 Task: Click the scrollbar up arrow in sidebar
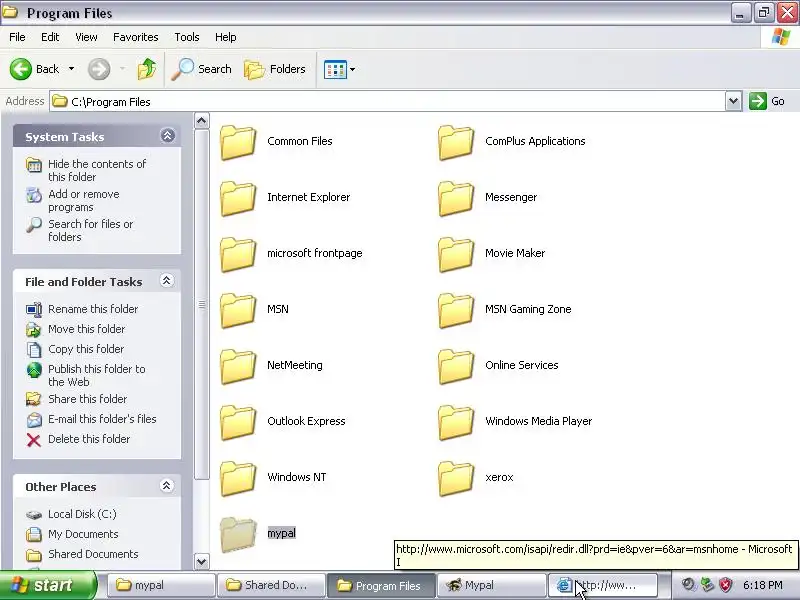pos(202,121)
